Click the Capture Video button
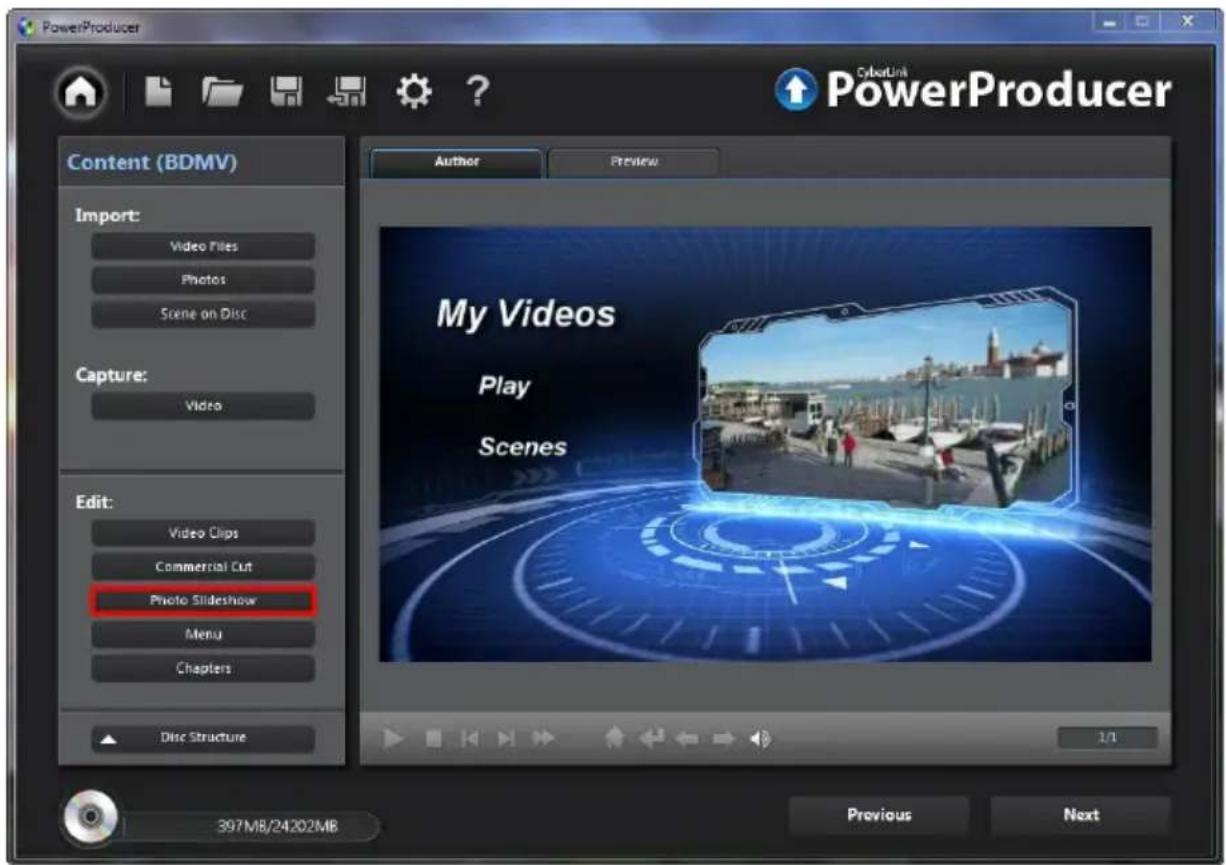The image size is (1226, 865). tap(203, 406)
